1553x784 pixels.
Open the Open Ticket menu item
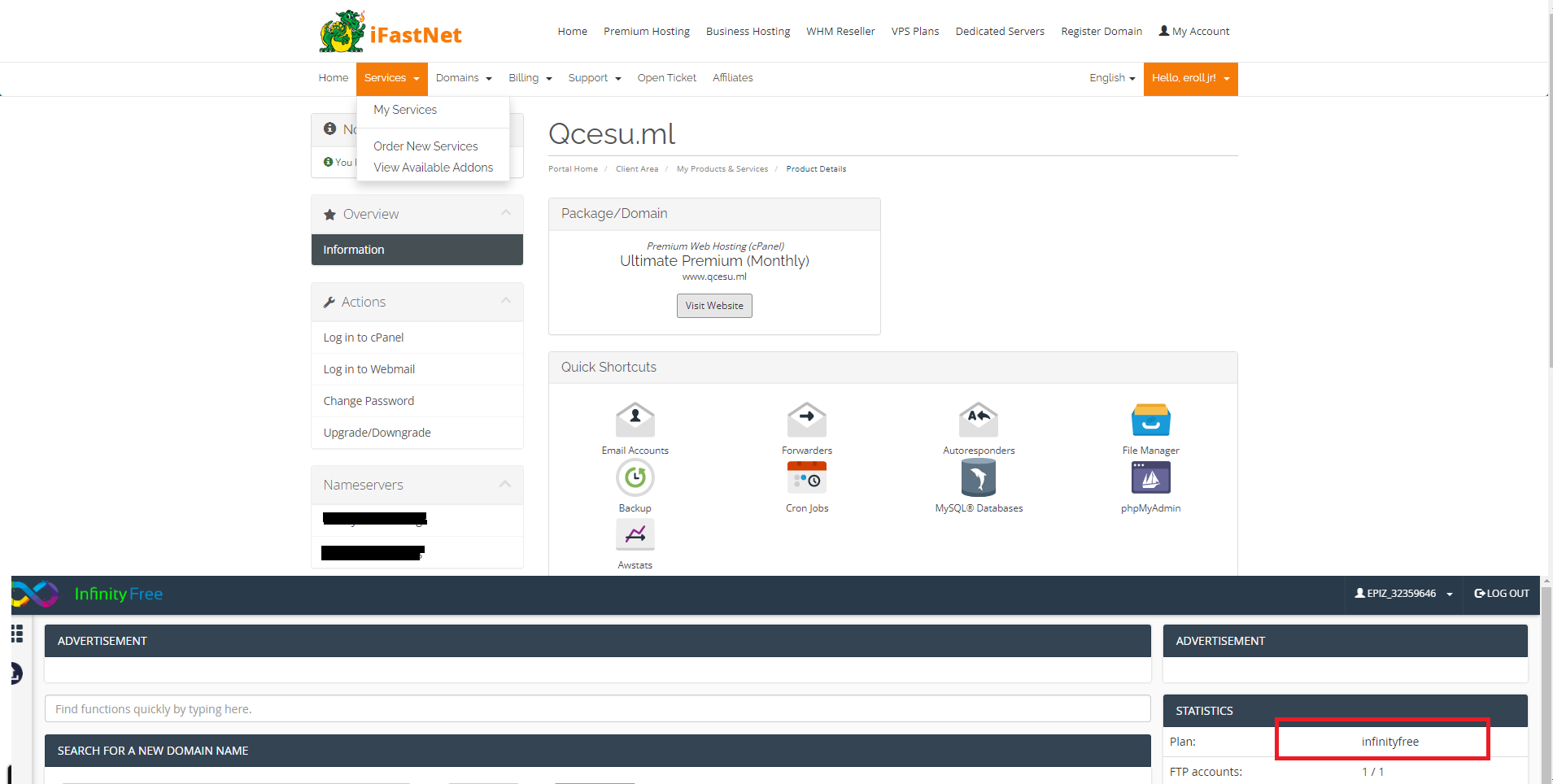click(x=667, y=78)
